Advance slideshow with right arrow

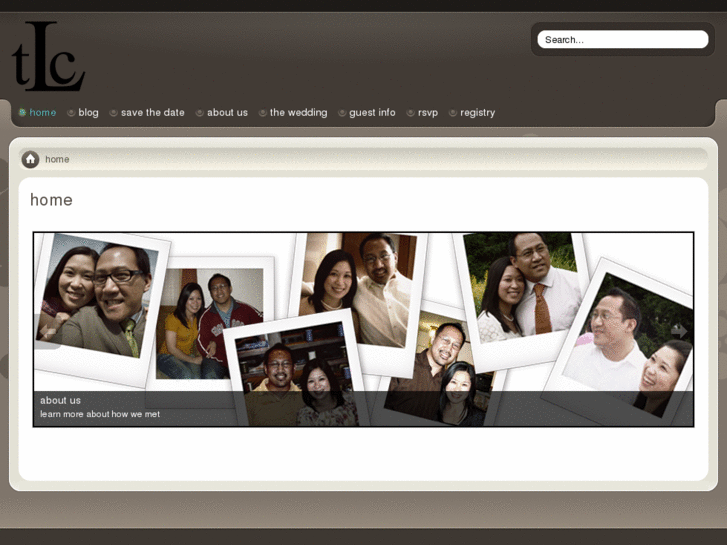tap(679, 331)
